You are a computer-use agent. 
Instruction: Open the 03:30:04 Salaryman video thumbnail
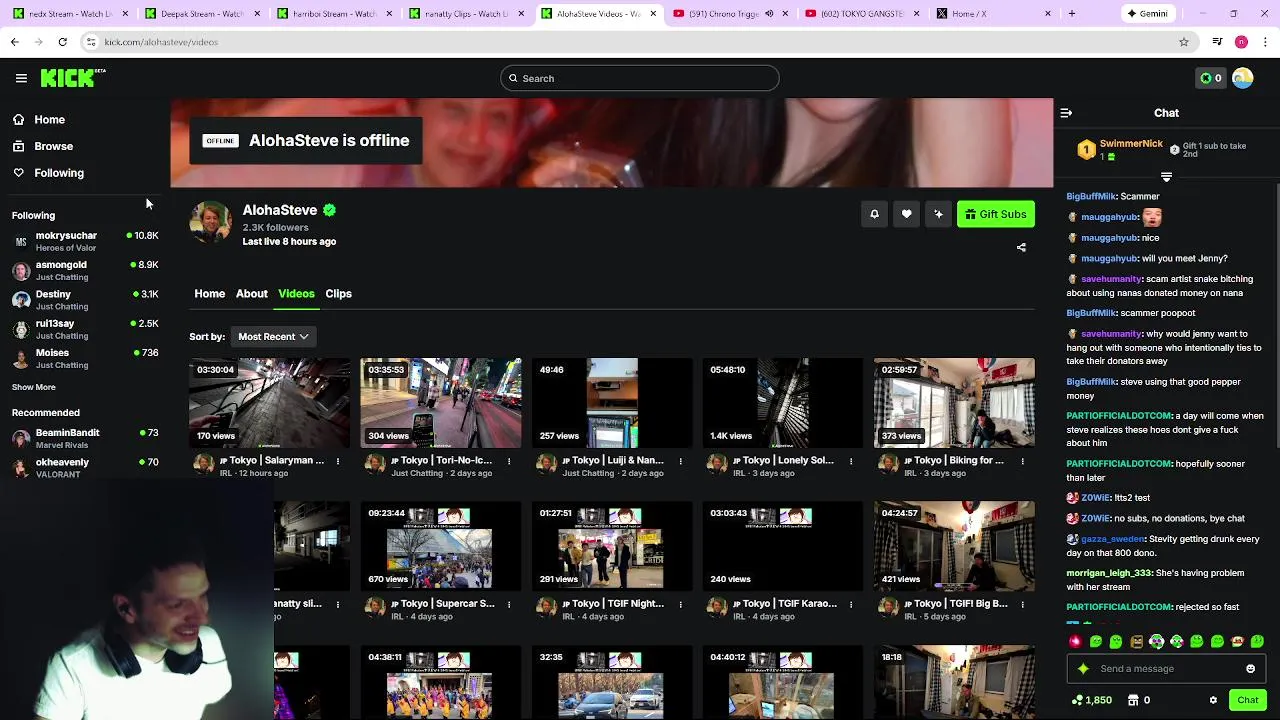coord(270,403)
